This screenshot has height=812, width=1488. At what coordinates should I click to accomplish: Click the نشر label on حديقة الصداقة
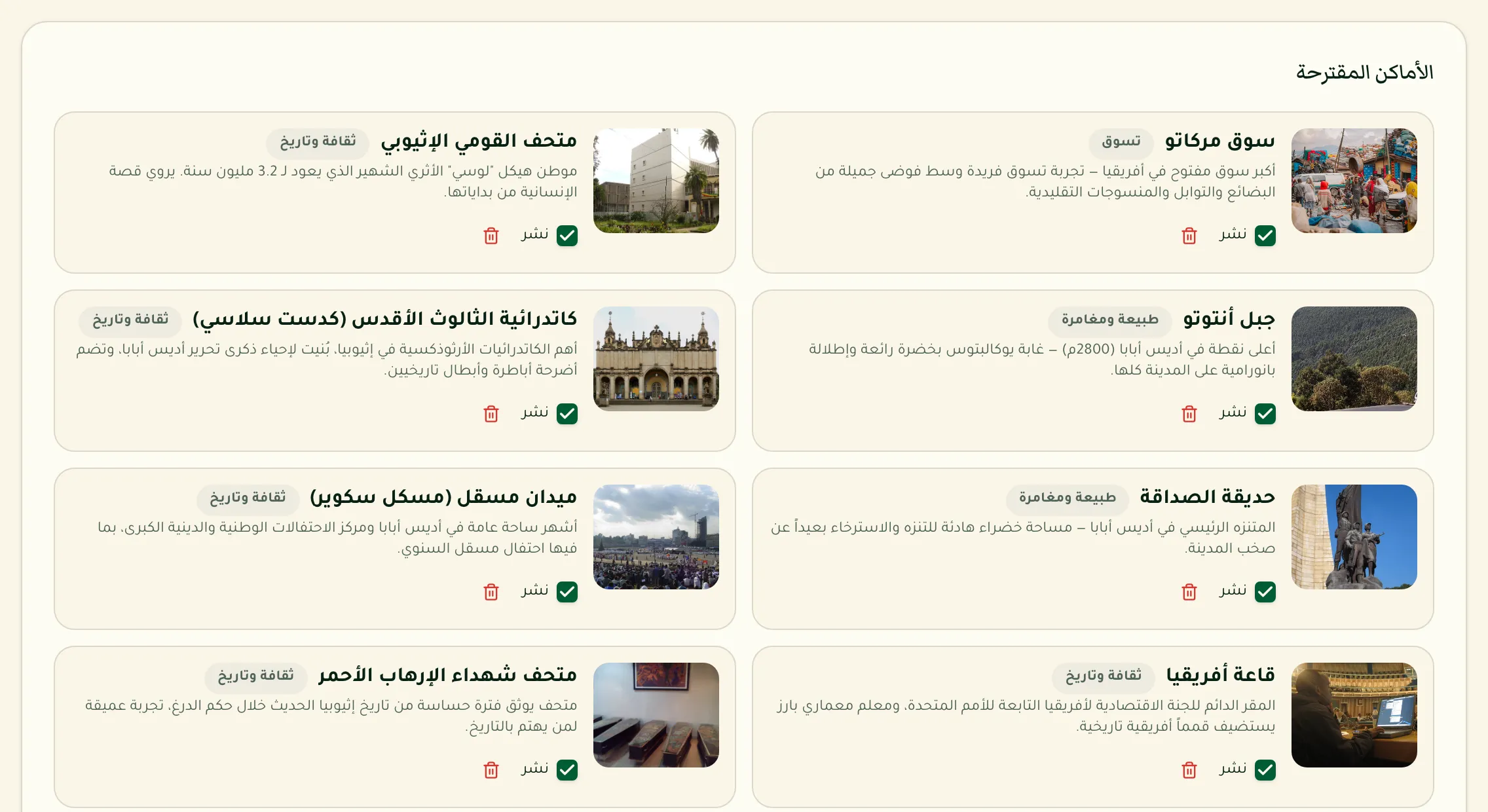pyautogui.click(x=1233, y=591)
